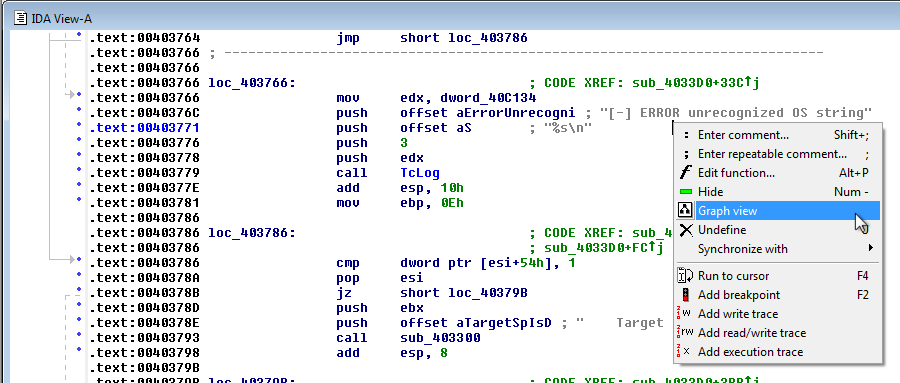
Task: Expand the Synchronize with submenu arrow
Action: [x=871, y=249]
